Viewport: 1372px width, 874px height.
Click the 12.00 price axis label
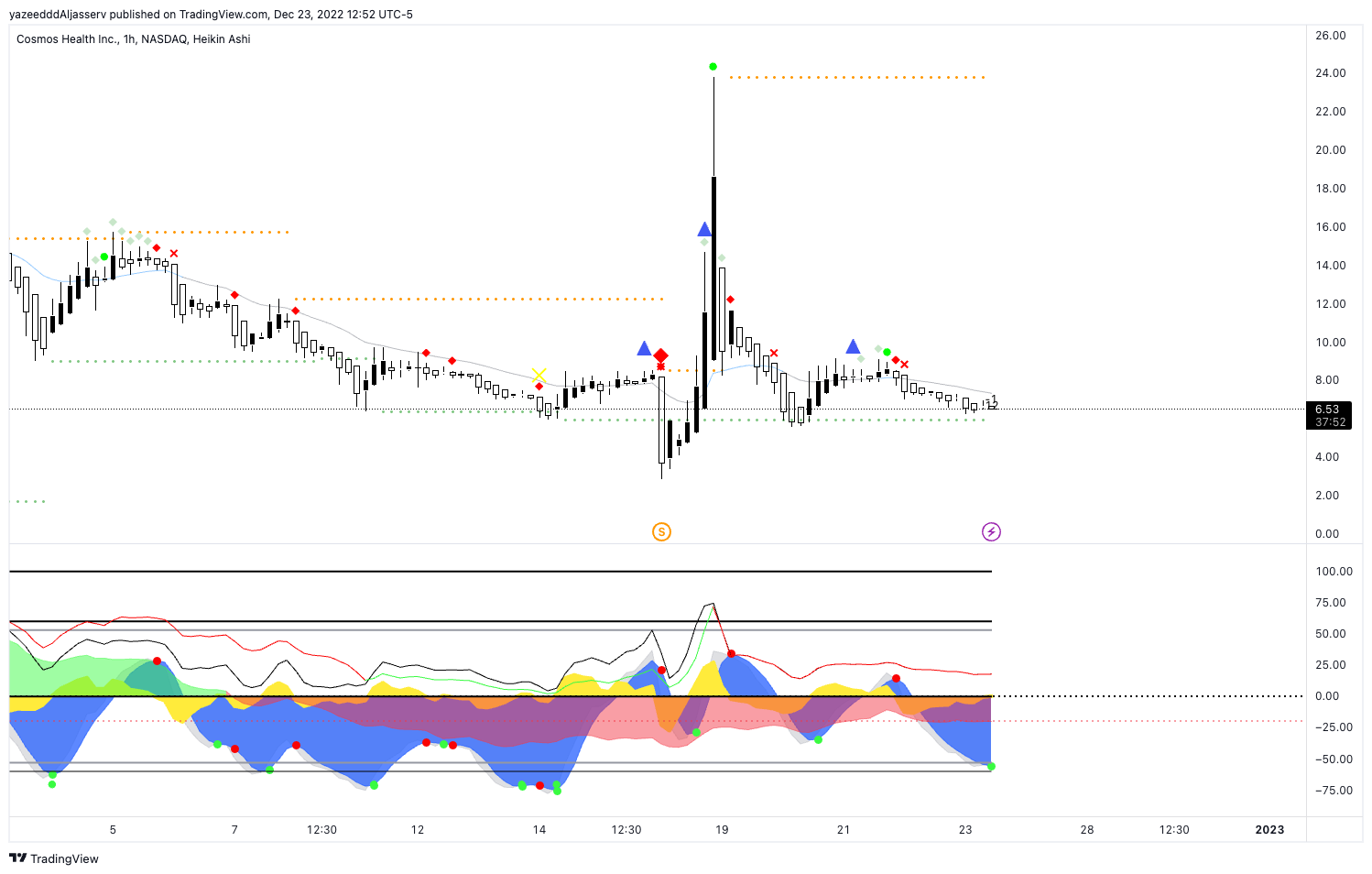point(1330,304)
